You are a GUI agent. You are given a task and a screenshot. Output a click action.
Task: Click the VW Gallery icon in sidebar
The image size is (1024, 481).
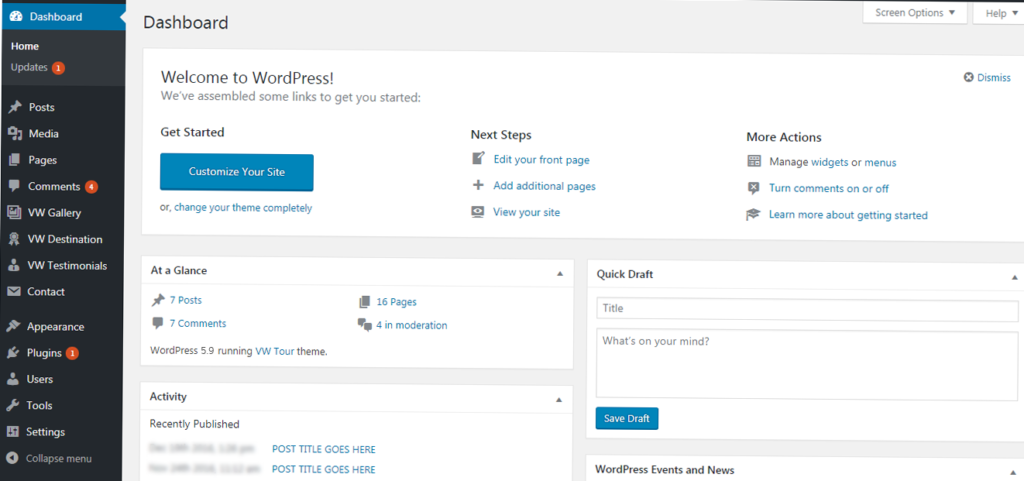click(x=14, y=213)
